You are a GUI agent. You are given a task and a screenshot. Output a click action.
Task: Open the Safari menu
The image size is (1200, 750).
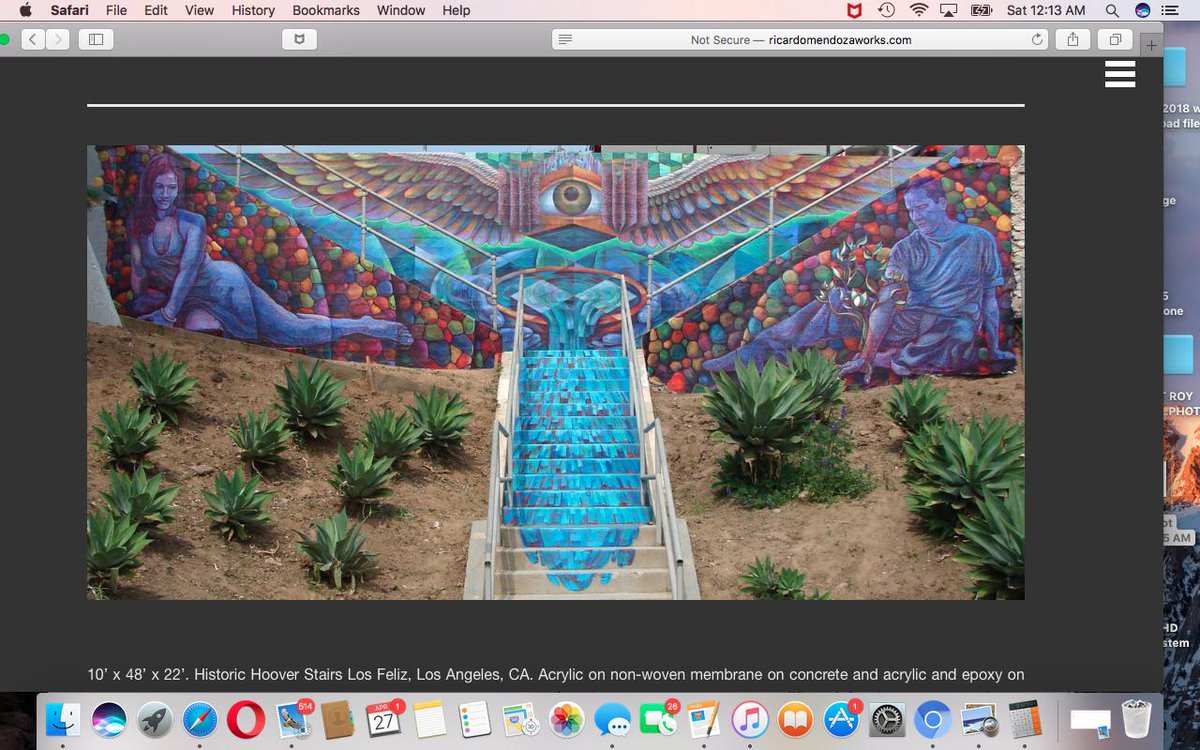[69, 10]
